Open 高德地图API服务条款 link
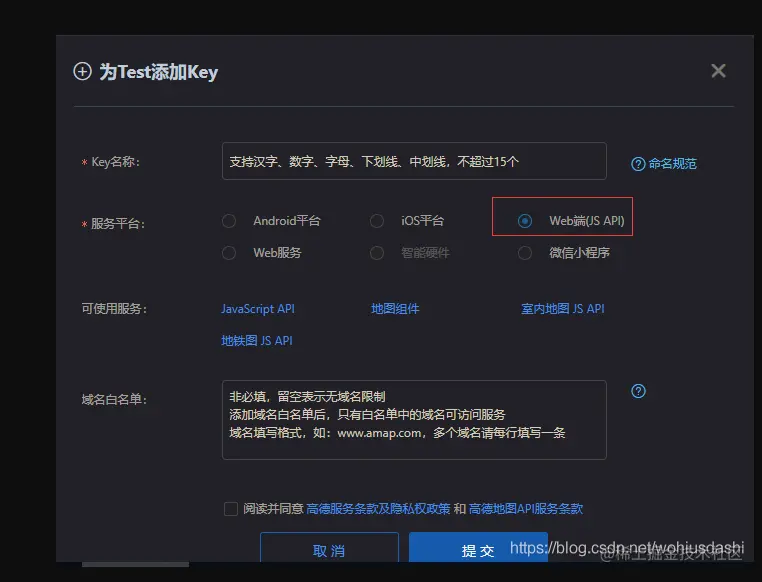The height and width of the screenshot is (582, 762). pos(526,509)
